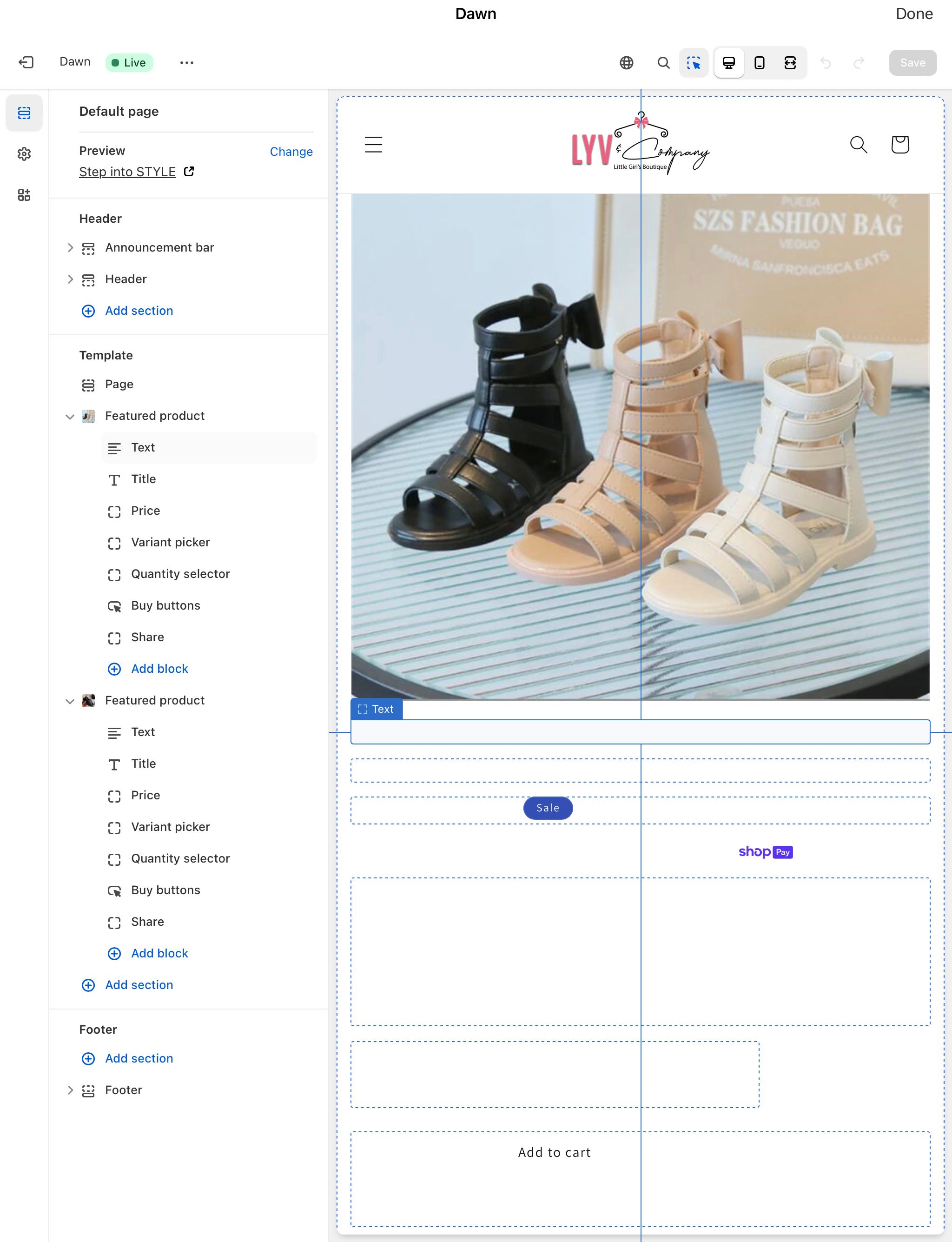Collapse the first Featured product section

70,417
